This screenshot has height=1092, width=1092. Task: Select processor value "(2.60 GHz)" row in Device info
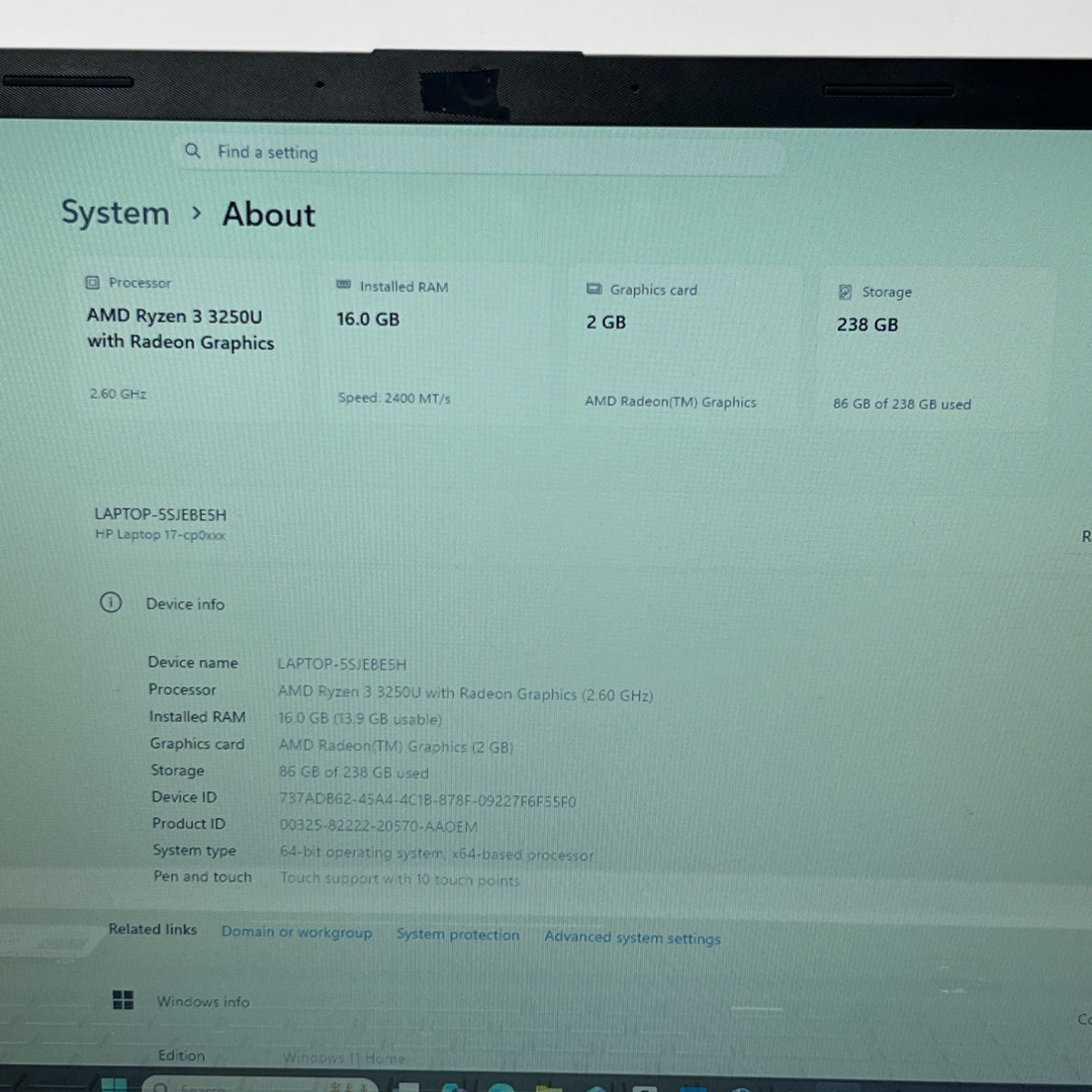point(465,693)
